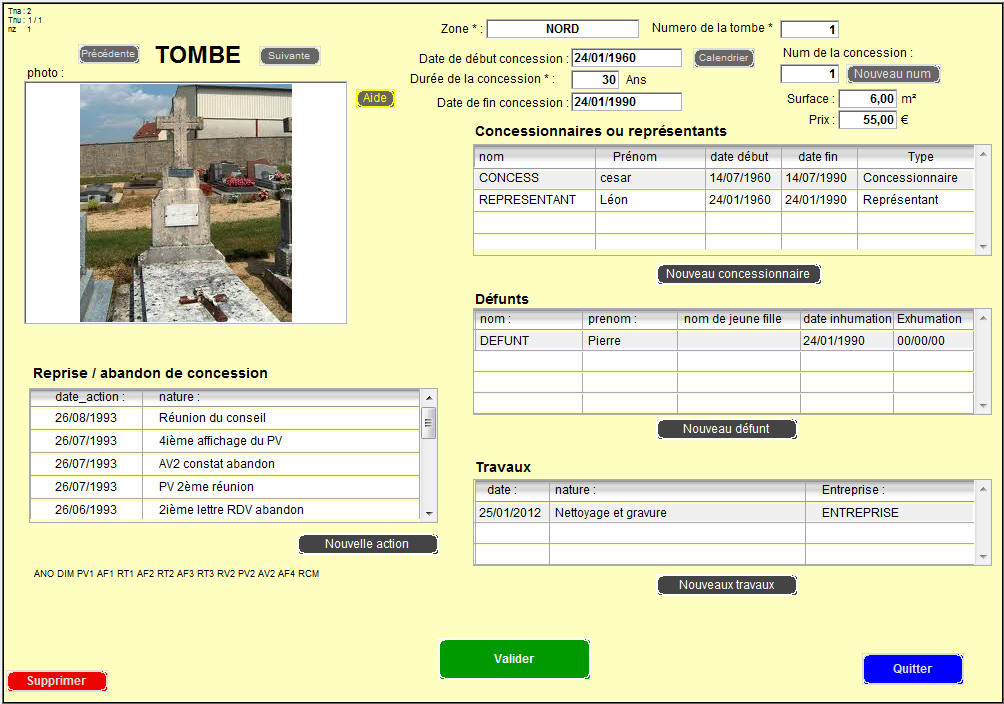Click the Précédente button
Viewport: 1004px width, 704px height.
click(x=108, y=54)
